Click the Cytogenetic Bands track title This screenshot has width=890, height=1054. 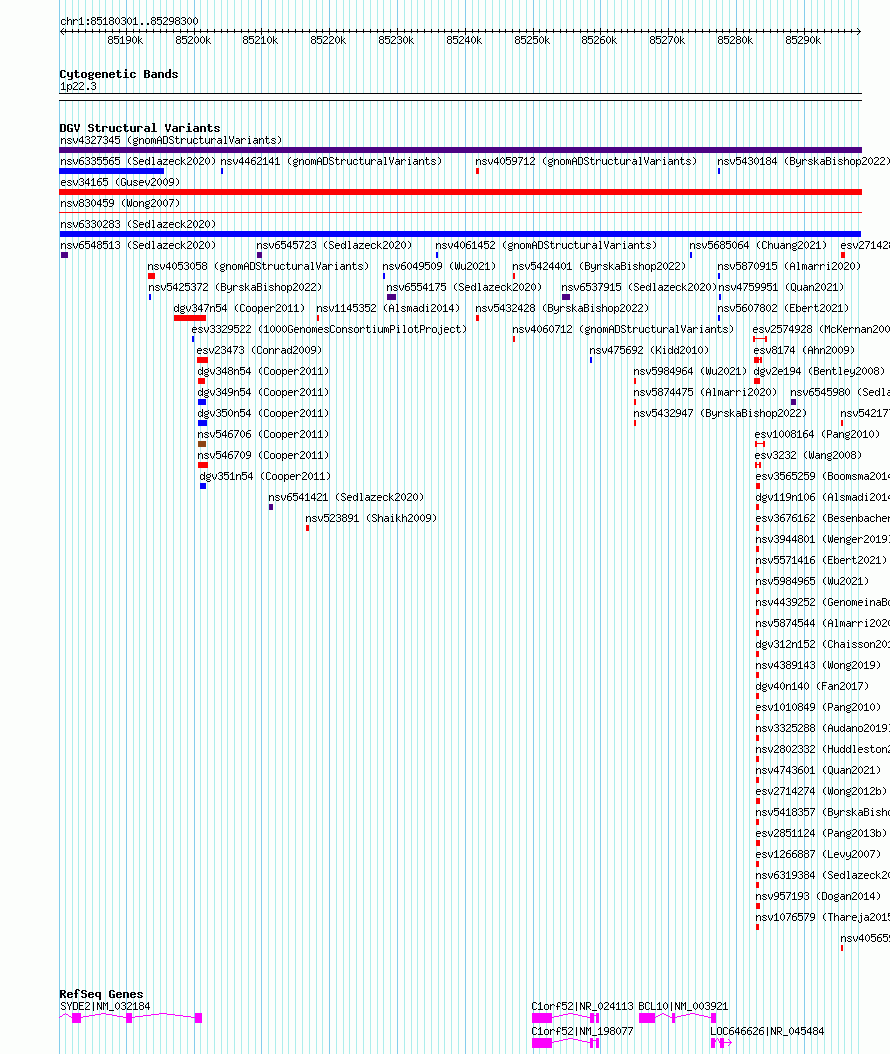tap(119, 74)
